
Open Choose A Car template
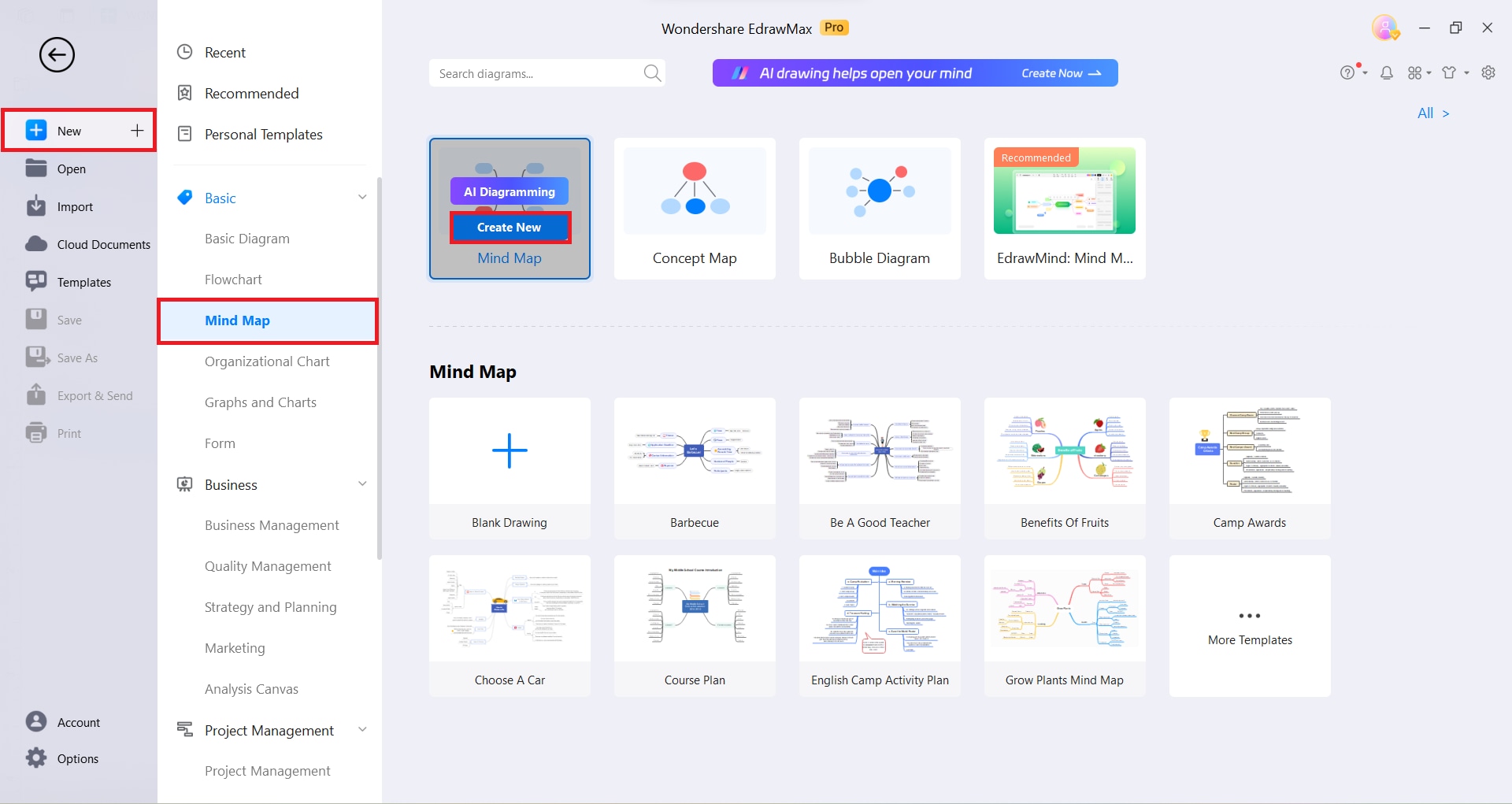click(510, 626)
